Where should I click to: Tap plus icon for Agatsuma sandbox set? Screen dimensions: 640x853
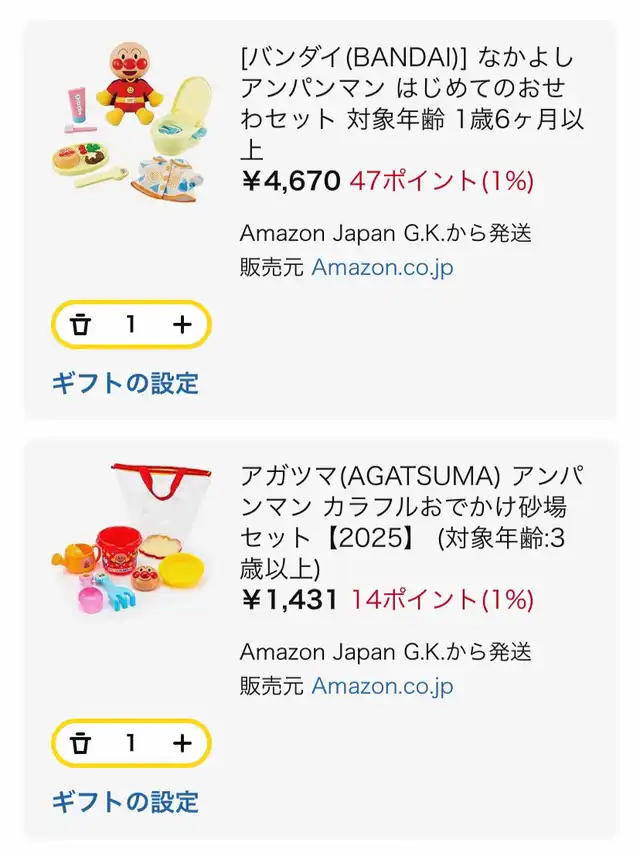tap(182, 743)
